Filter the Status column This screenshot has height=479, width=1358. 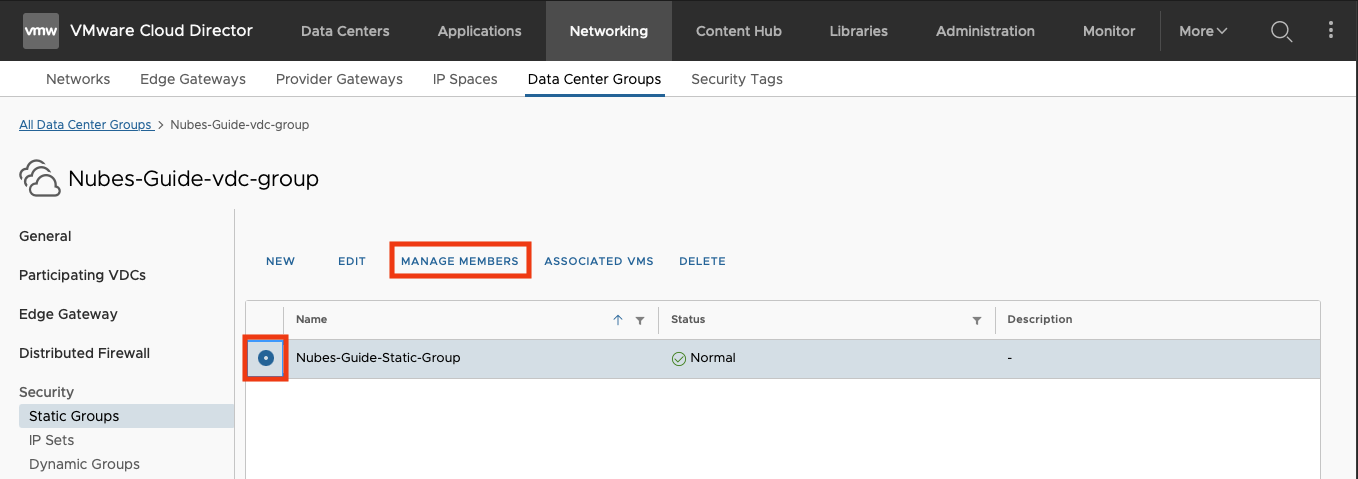(977, 320)
